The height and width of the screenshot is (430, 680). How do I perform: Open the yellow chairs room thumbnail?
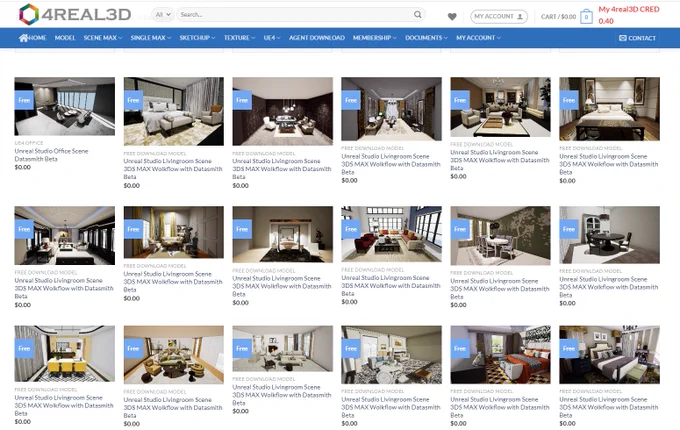click(x=65, y=354)
